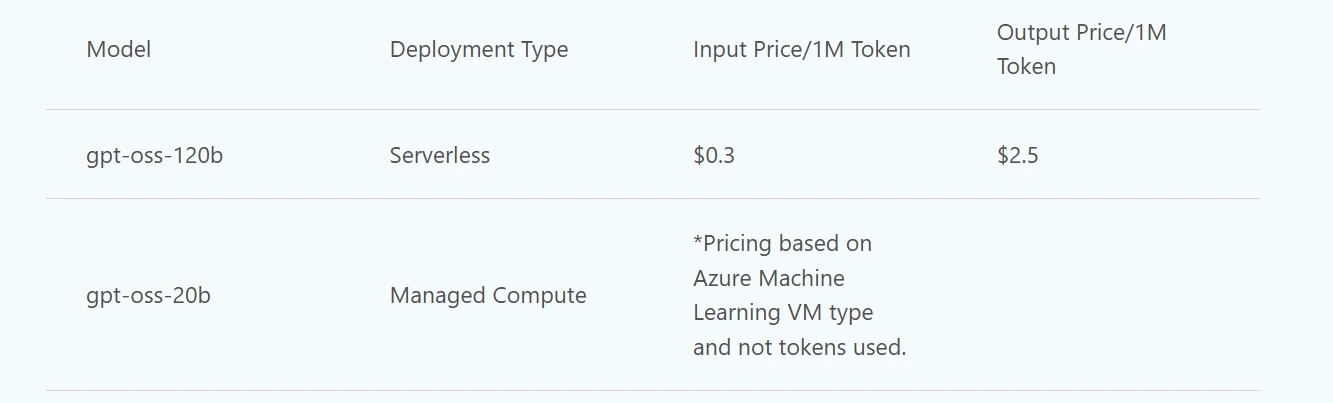This screenshot has width=1333, height=403.
Task: Select the gpt-oss-120b model cell
Action: [154, 156]
